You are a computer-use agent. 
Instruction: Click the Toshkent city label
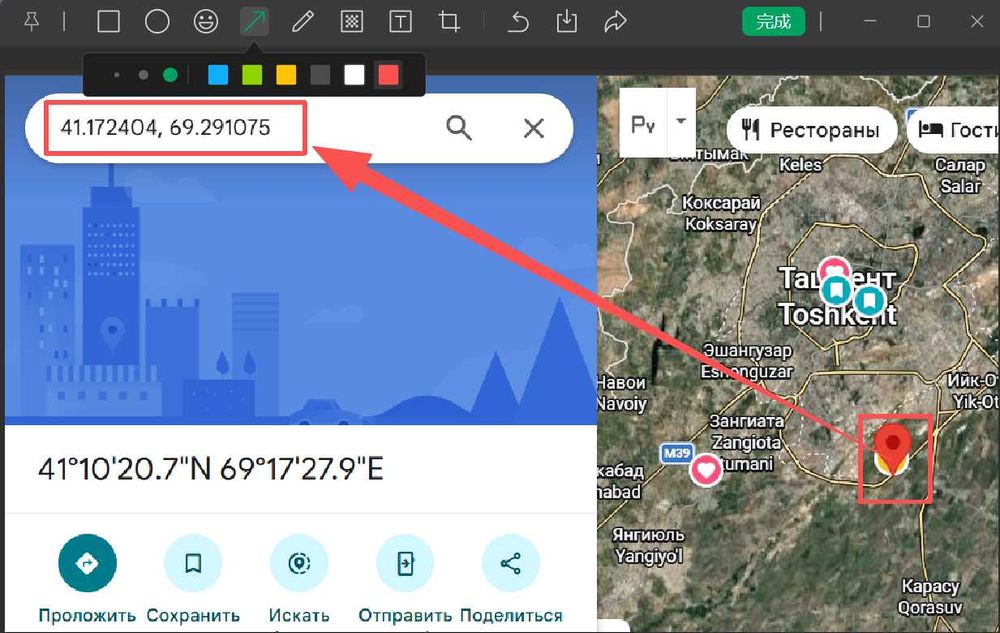tap(837, 314)
